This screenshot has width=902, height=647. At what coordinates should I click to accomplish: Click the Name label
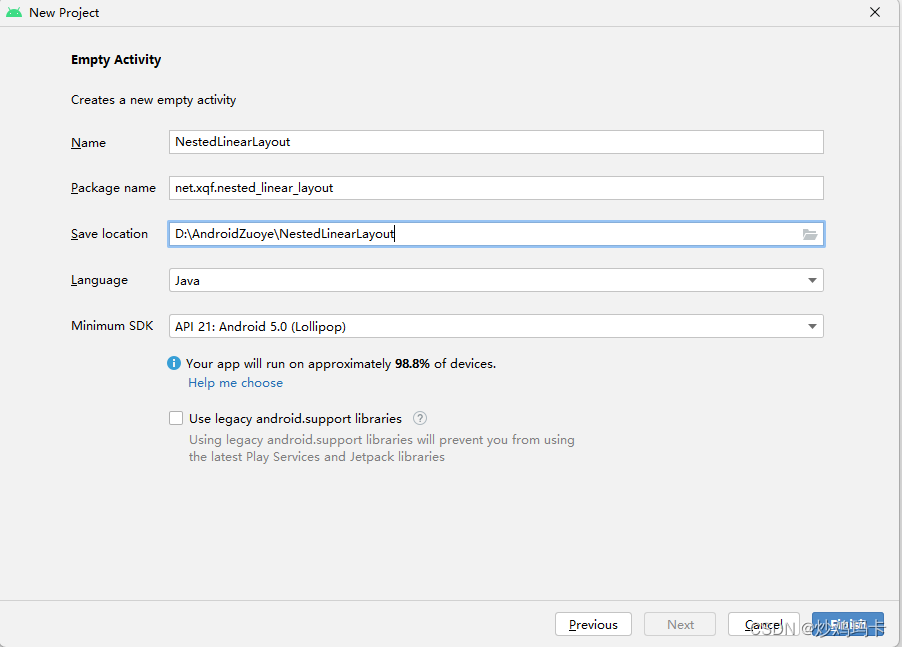click(89, 143)
